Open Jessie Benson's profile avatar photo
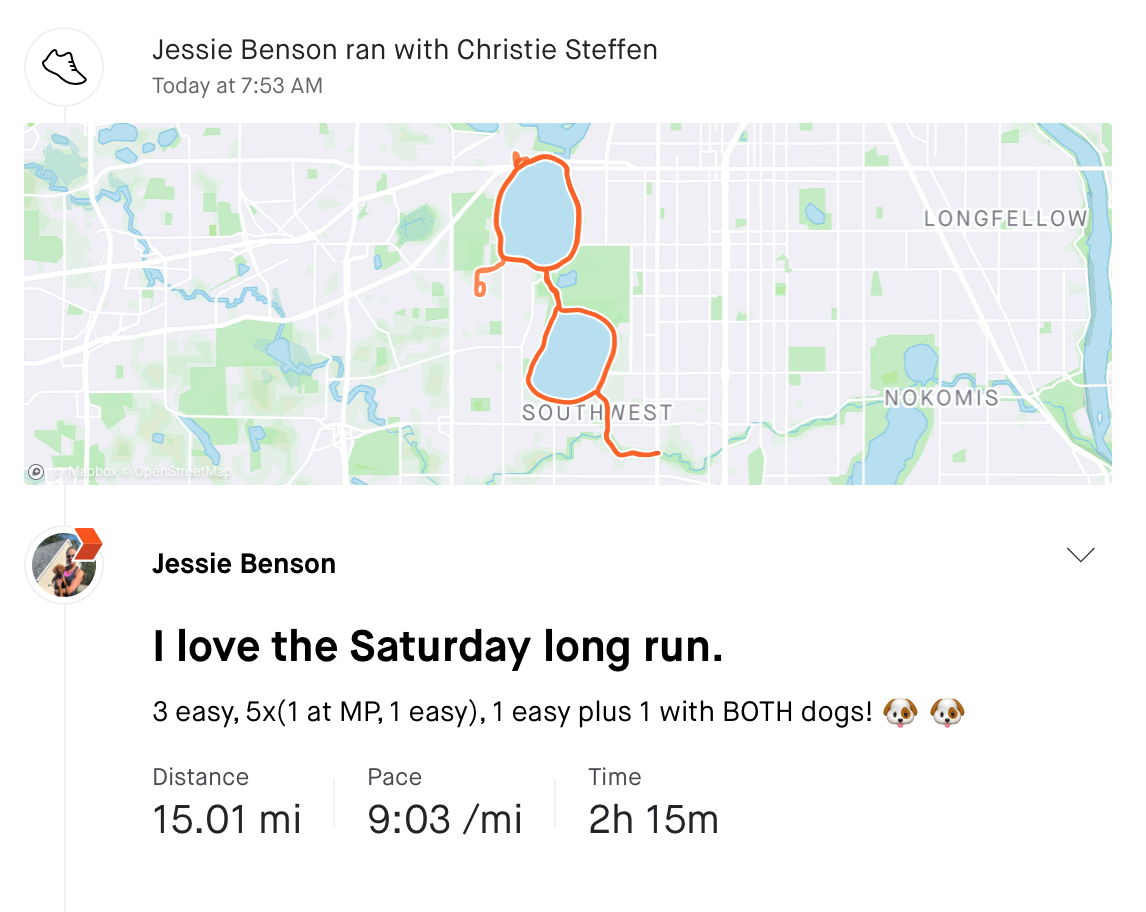 click(63, 565)
